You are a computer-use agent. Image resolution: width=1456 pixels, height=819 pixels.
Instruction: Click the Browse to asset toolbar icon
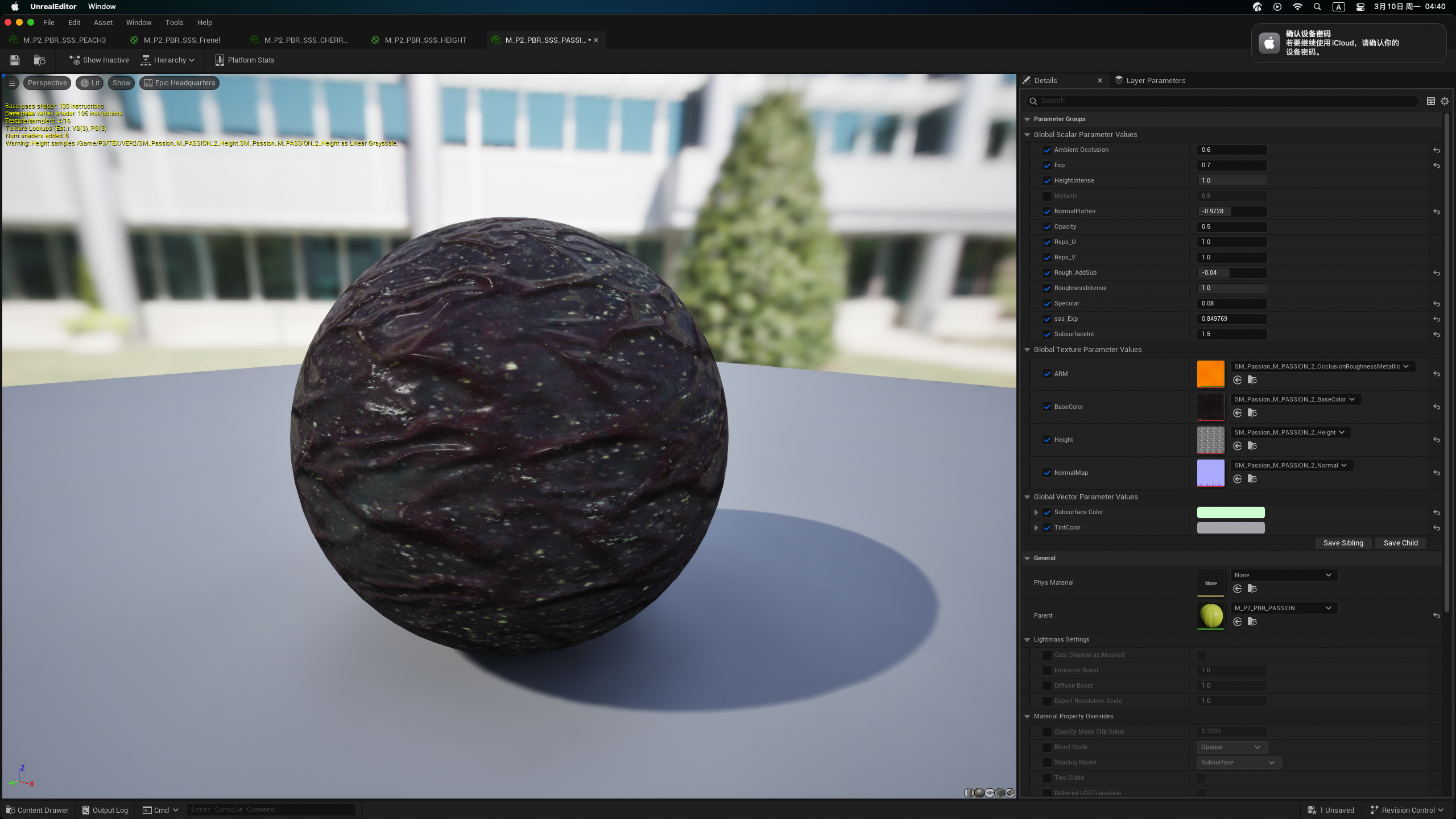[x=39, y=60]
